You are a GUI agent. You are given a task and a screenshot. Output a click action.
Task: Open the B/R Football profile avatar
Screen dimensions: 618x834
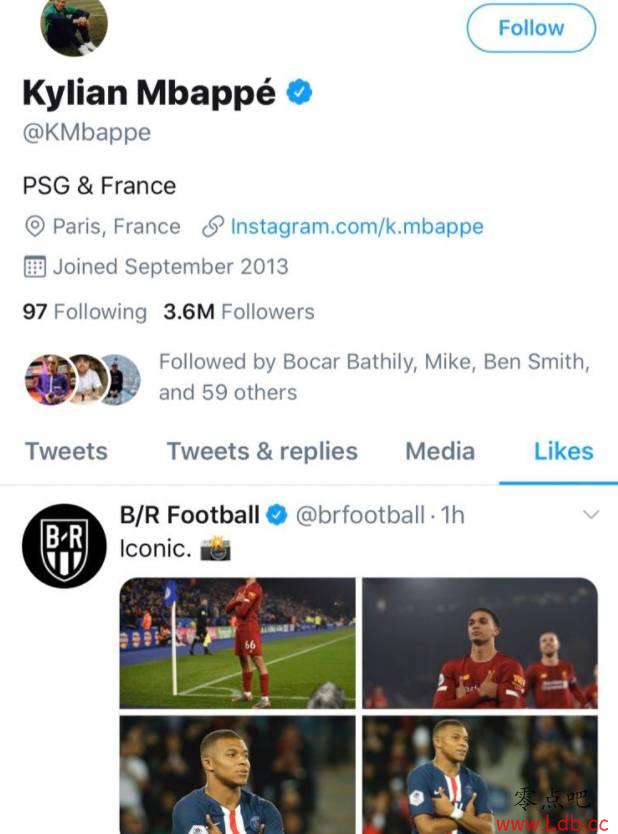tap(64, 546)
